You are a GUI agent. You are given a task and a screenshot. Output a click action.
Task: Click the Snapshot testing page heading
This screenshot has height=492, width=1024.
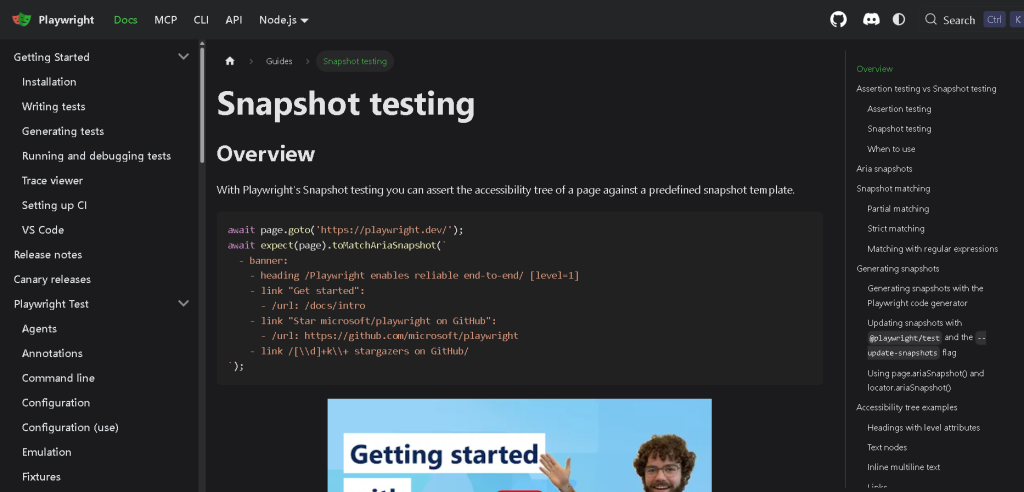tap(345, 105)
